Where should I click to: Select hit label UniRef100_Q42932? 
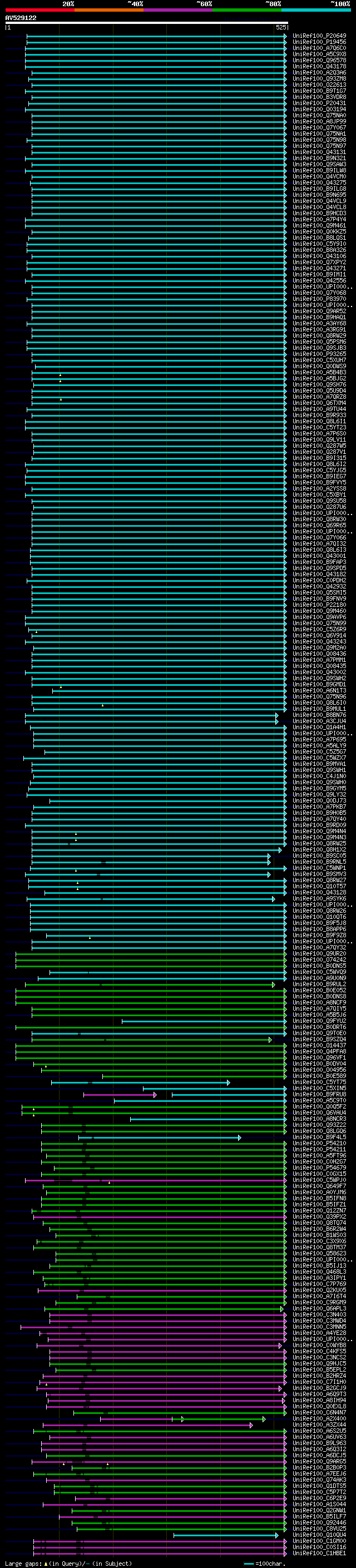pyautogui.click(x=319, y=587)
